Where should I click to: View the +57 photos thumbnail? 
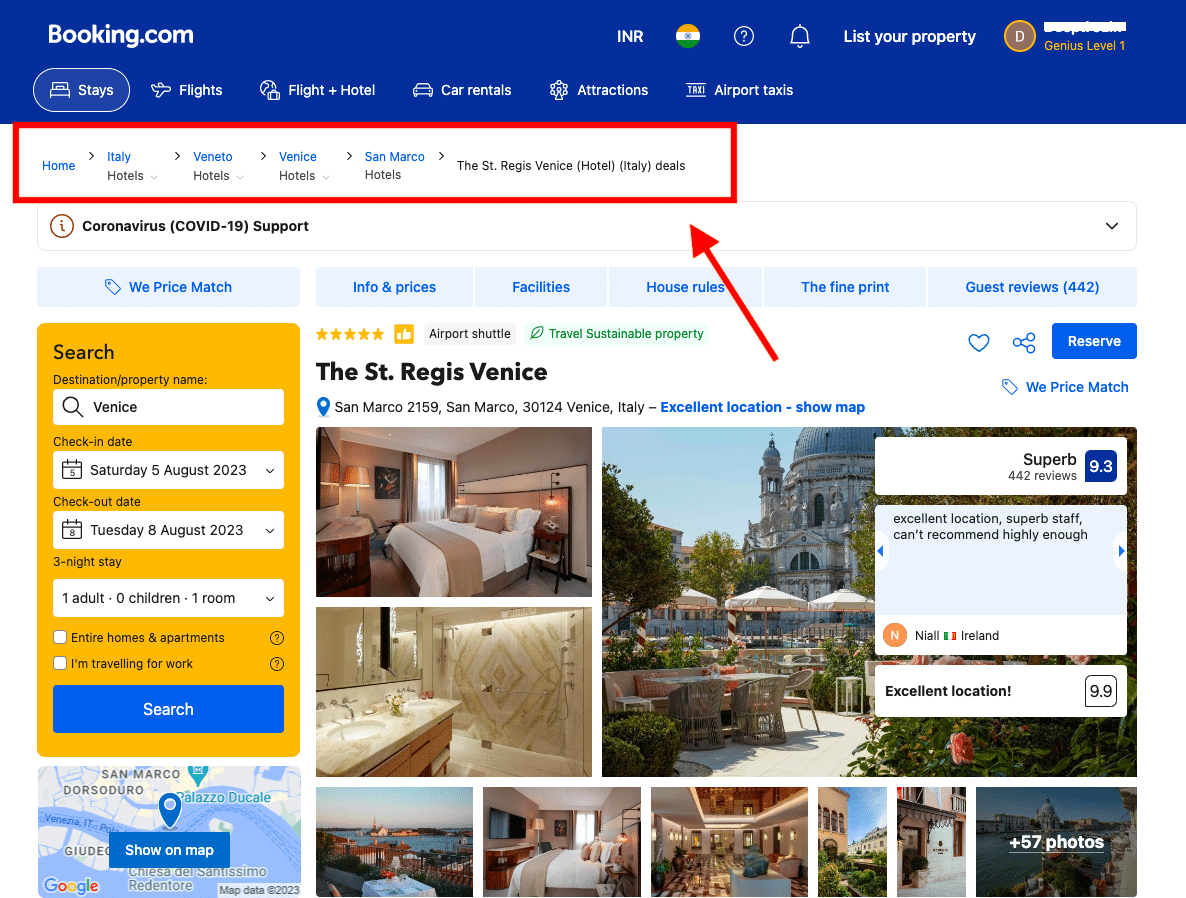point(1055,842)
